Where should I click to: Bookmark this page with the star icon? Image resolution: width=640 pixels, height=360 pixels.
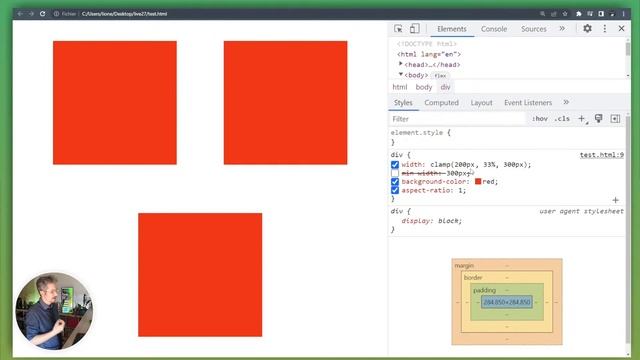(x=565, y=13)
